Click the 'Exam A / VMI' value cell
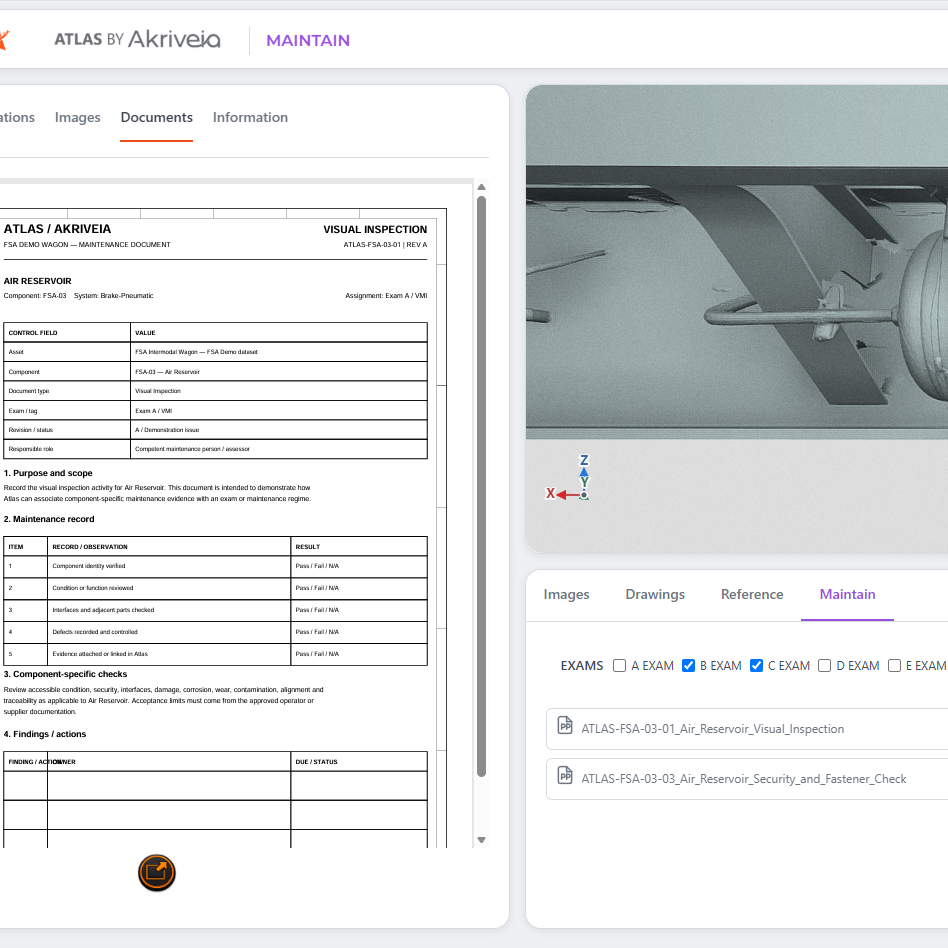Screen dimensions: 948x948 pos(279,411)
